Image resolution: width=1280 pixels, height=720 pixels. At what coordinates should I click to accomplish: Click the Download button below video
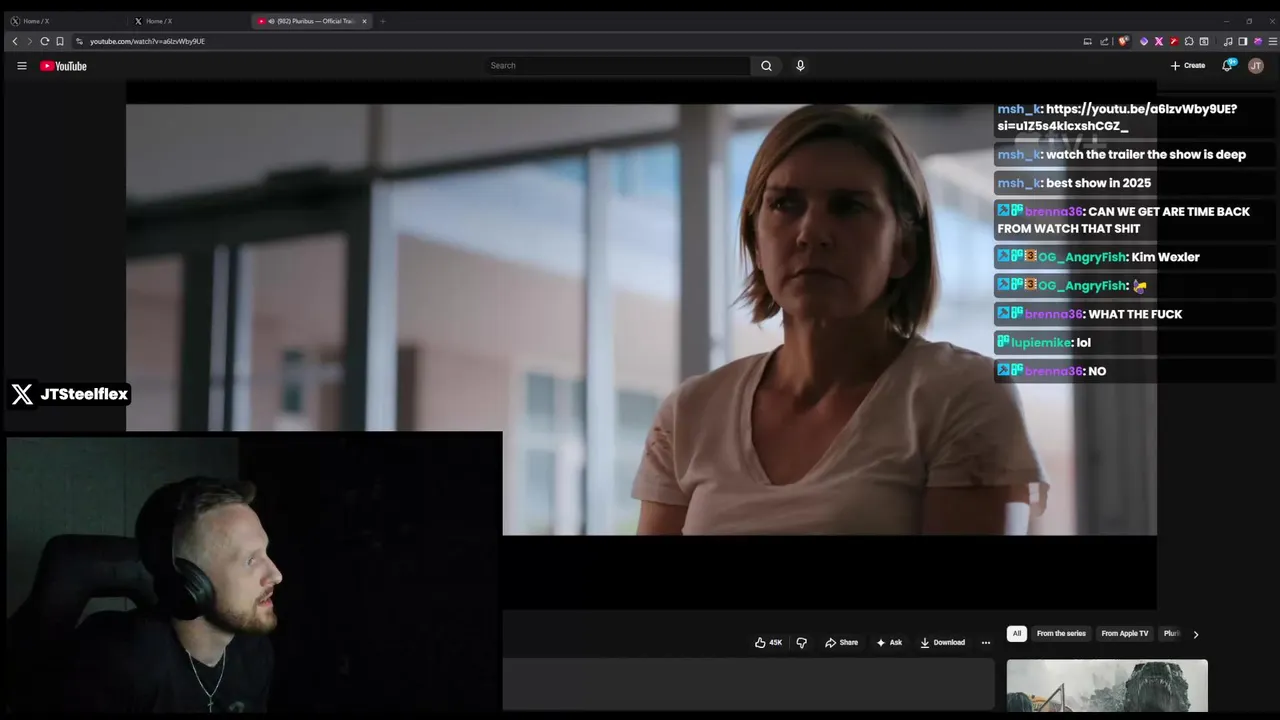pyautogui.click(x=942, y=642)
